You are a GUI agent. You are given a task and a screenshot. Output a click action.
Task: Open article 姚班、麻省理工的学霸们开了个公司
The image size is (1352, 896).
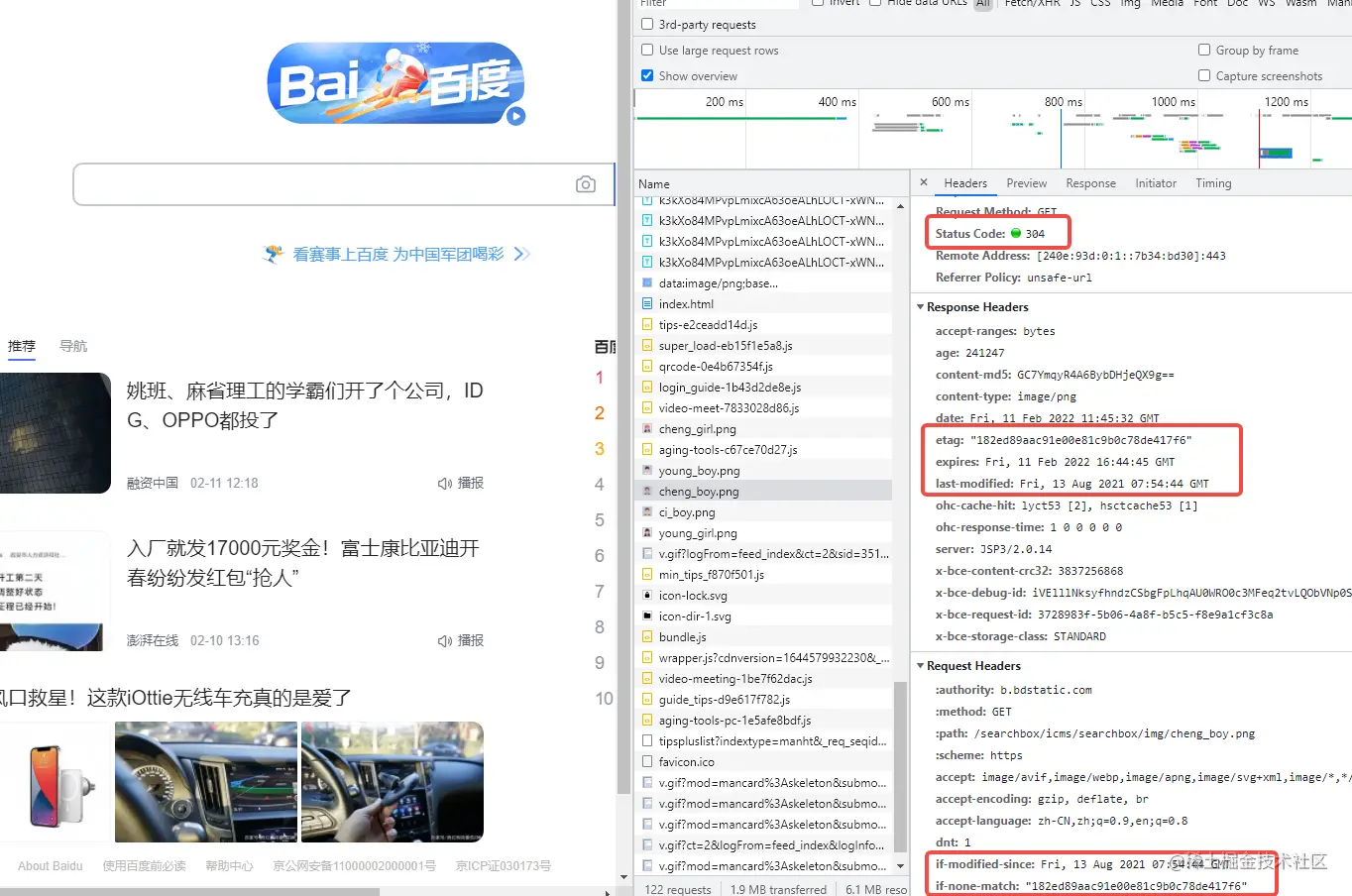tap(305, 405)
